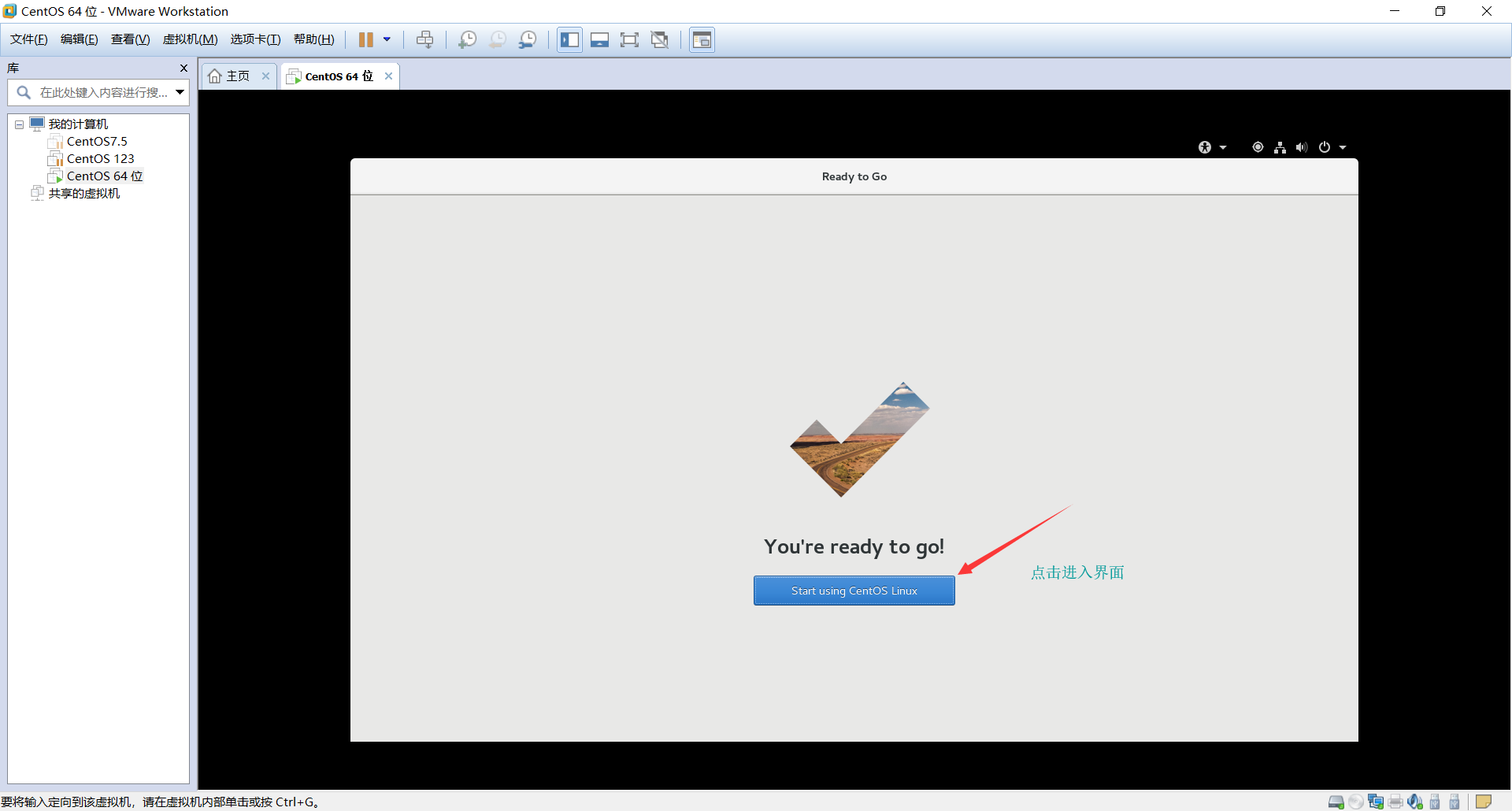Close the CentOS 64 位 tab
Viewport: 1512px width, 811px height.
pos(388,76)
